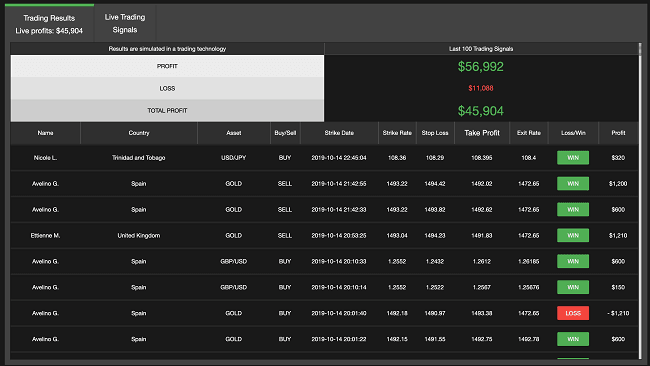Select the Asset column header

pyautogui.click(x=234, y=133)
